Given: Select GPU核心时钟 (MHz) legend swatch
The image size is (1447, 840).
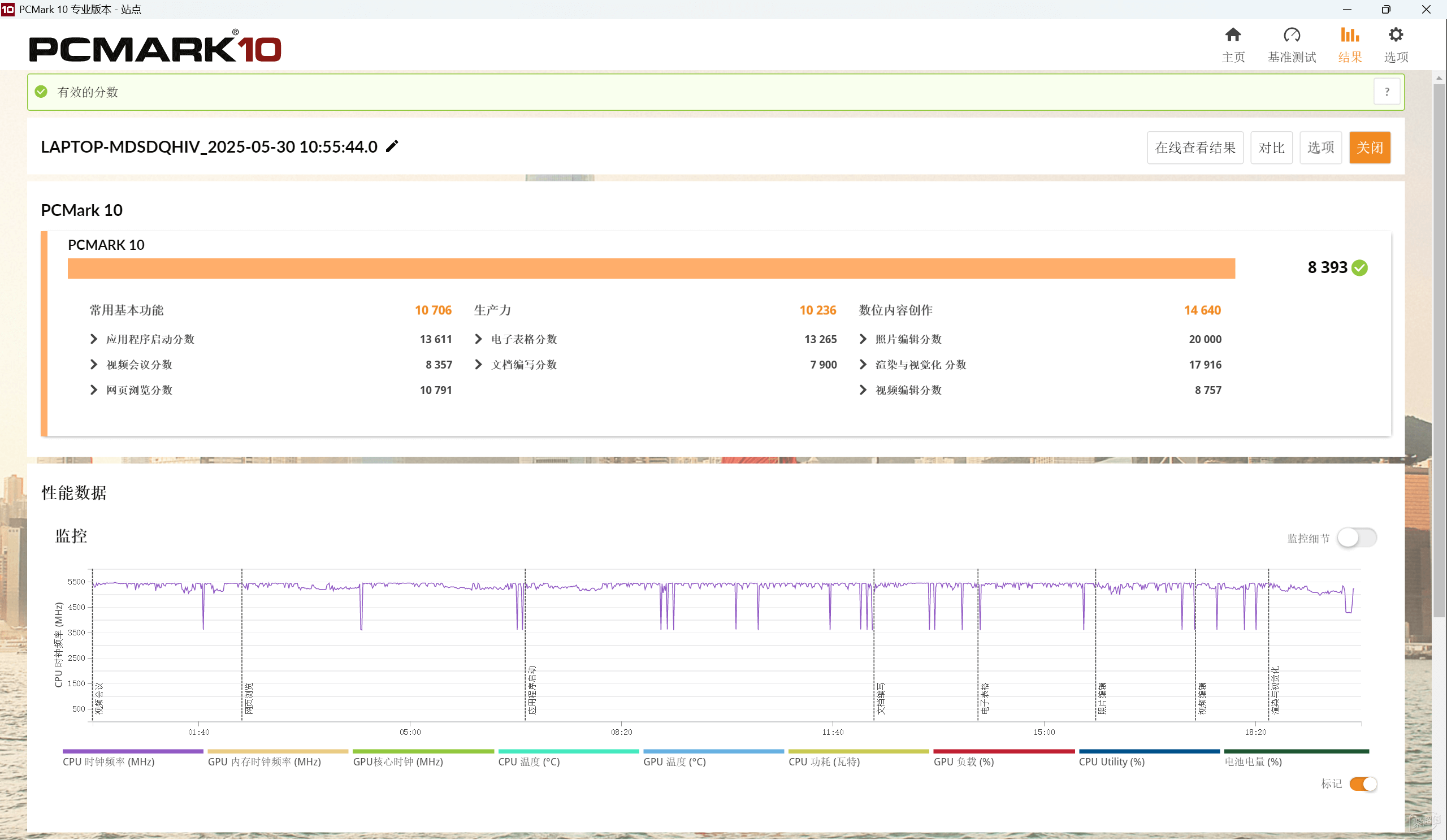Looking at the screenshot, I should [423, 751].
